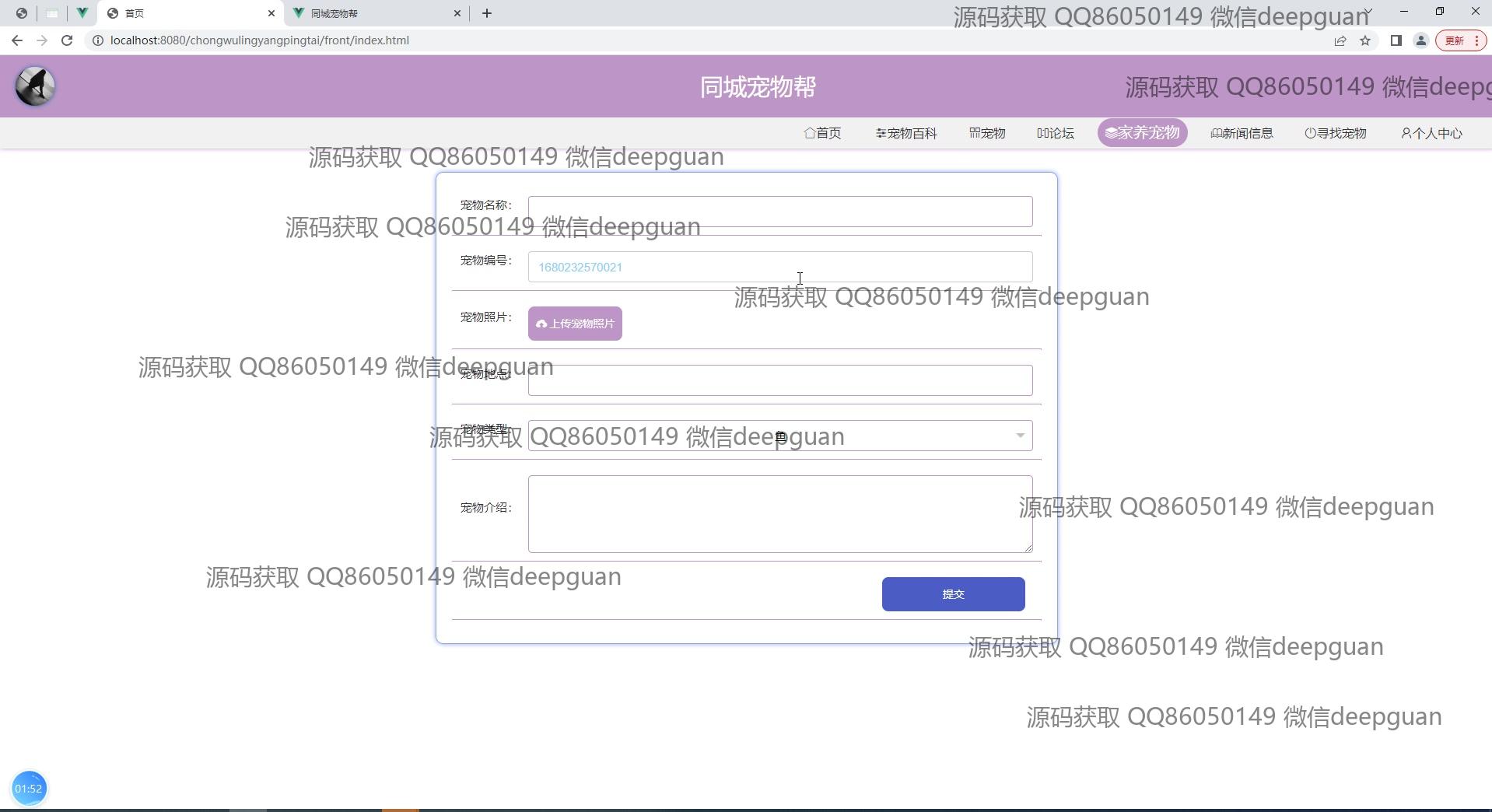The image size is (1492, 812).
Task: Open the browser side panel icon
Action: click(x=1396, y=40)
